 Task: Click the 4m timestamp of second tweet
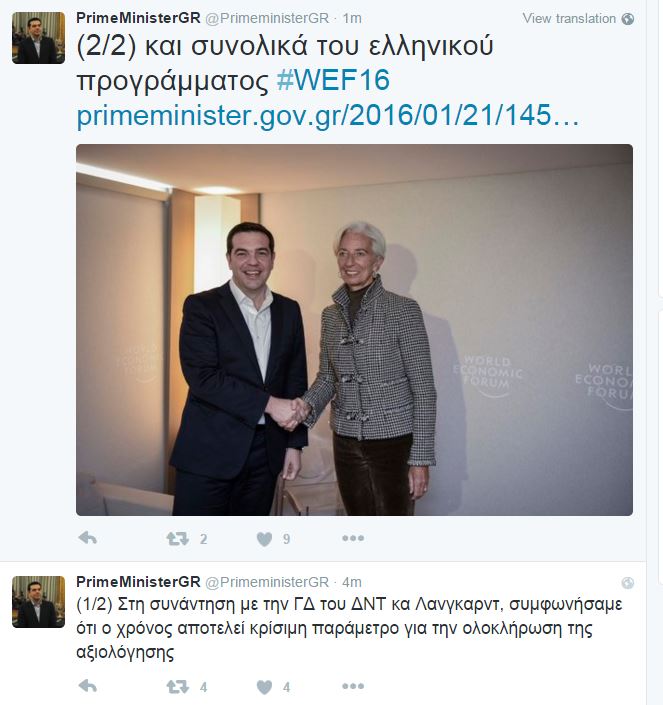[352, 582]
